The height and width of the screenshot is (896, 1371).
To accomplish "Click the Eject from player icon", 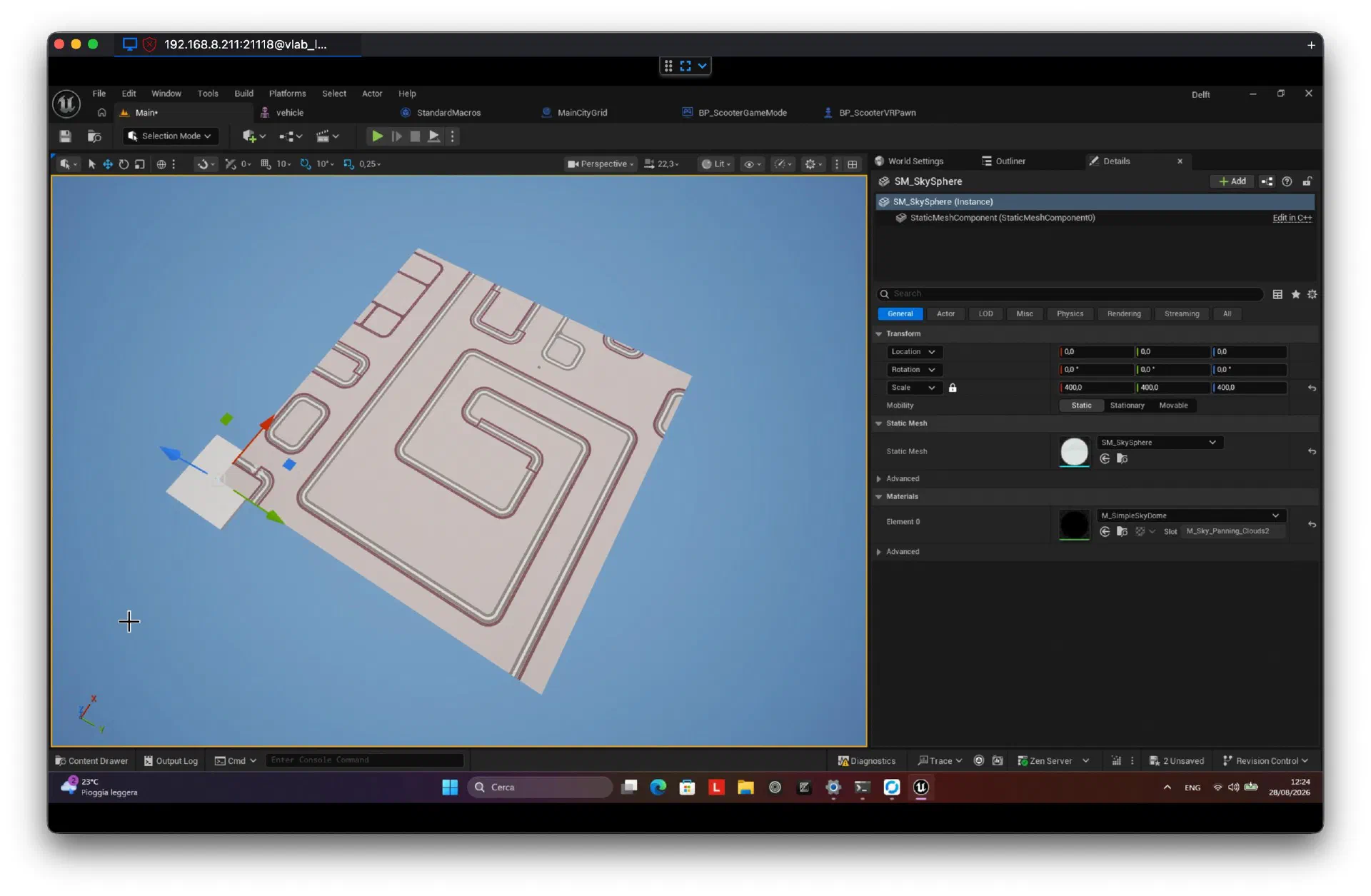I will [x=433, y=136].
